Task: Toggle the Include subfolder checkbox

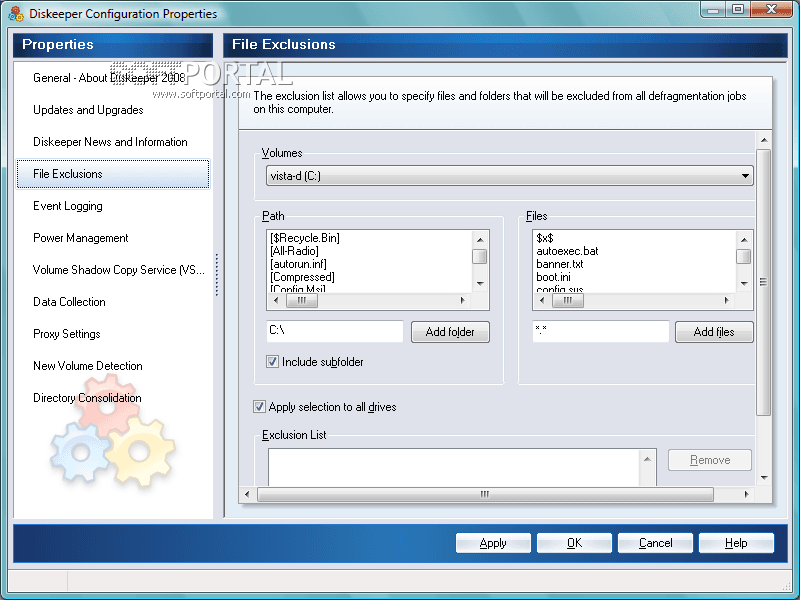Action: [272, 362]
